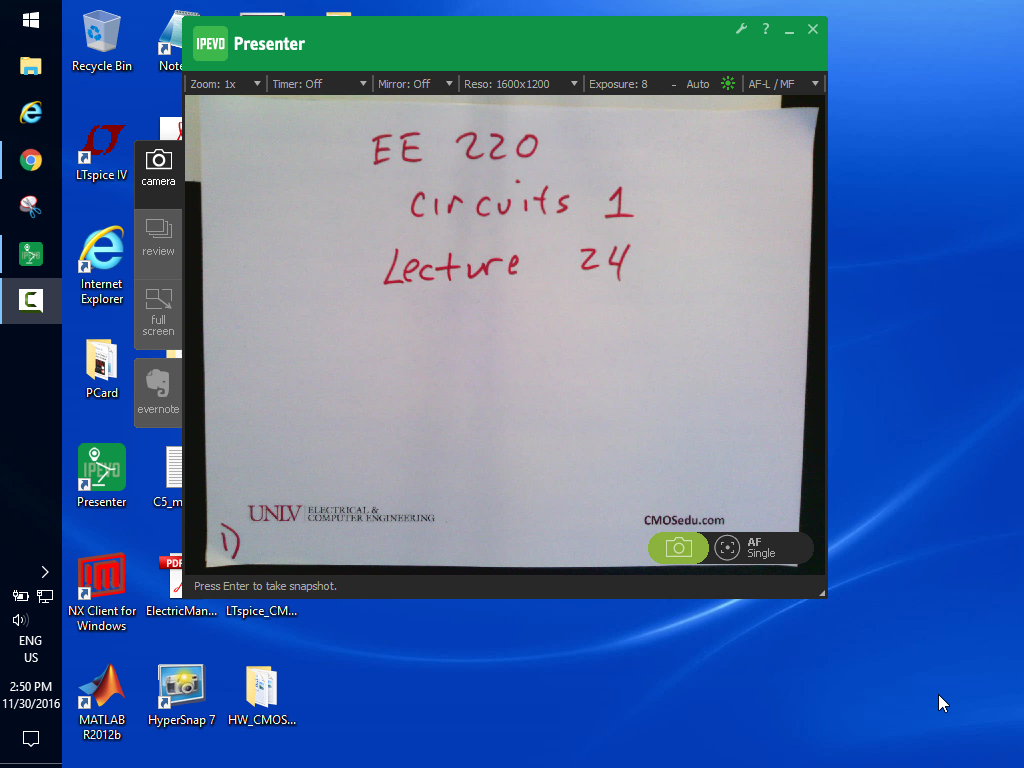
Task: Open File Explorer from the taskbar
Action: tap(31, 66)
